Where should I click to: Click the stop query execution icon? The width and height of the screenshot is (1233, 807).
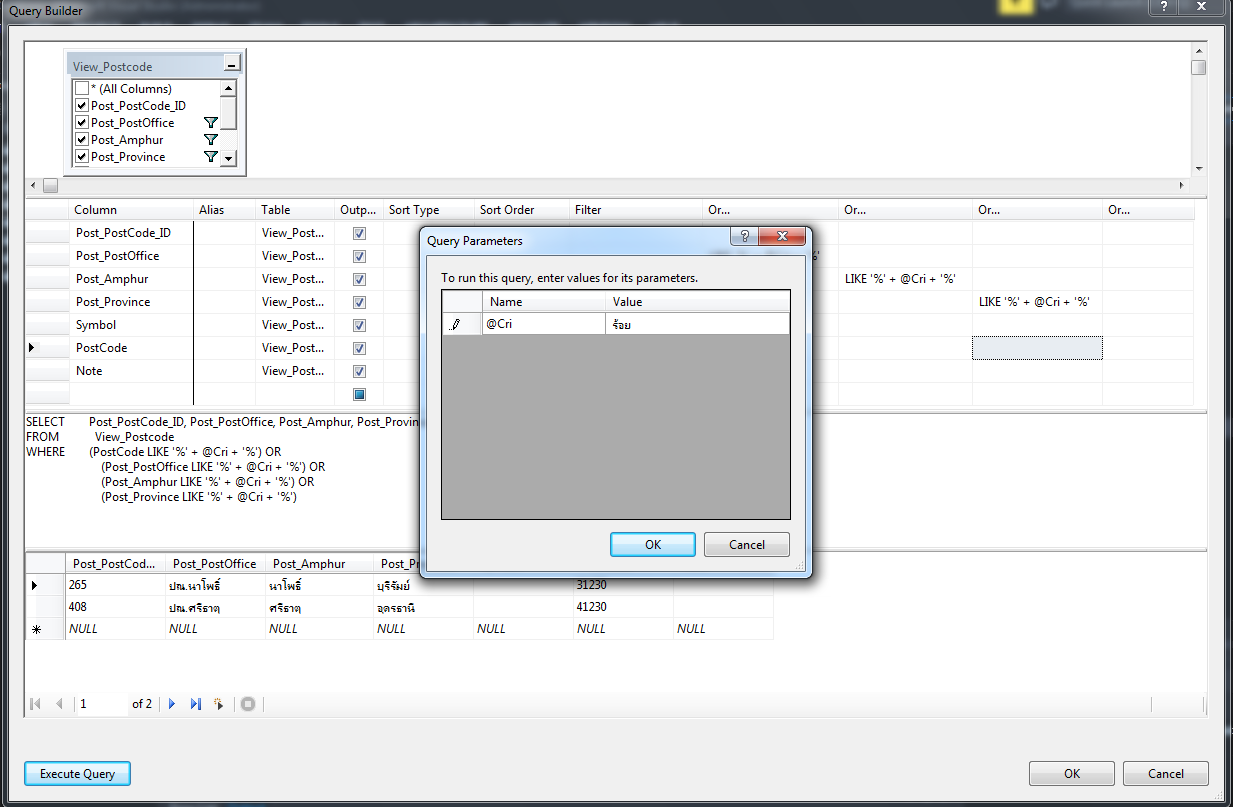[x=248, y=704]
